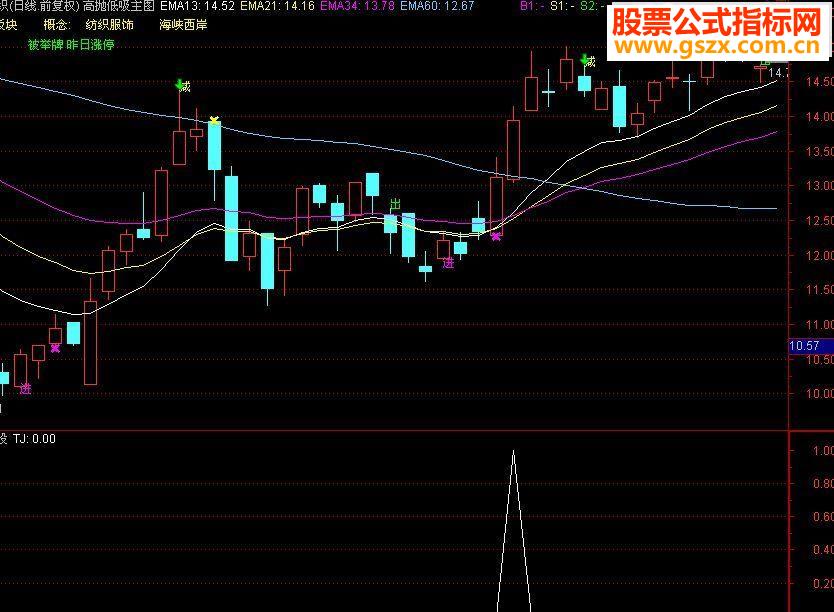Screen dimensions: 834x612
Task: Click the green 被举牌 昨日涨停 tag
Action: (71, 45)
